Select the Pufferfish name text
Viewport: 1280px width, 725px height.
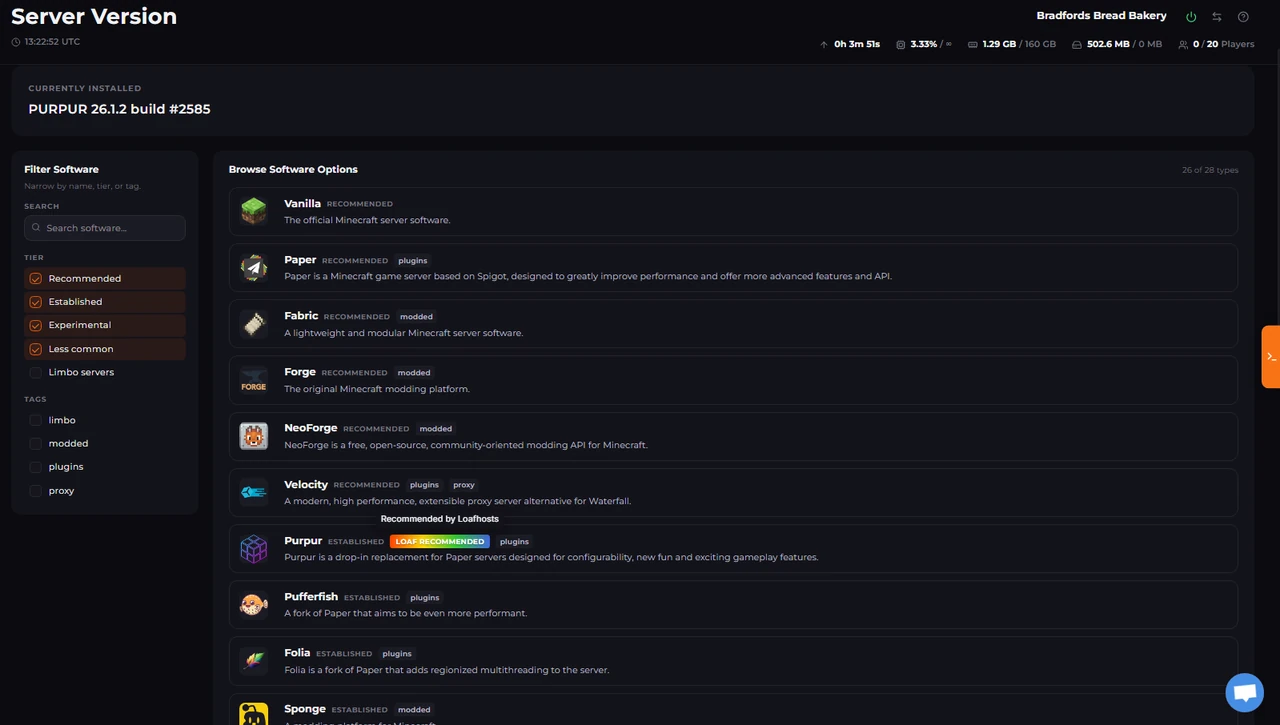pos(311,597)
